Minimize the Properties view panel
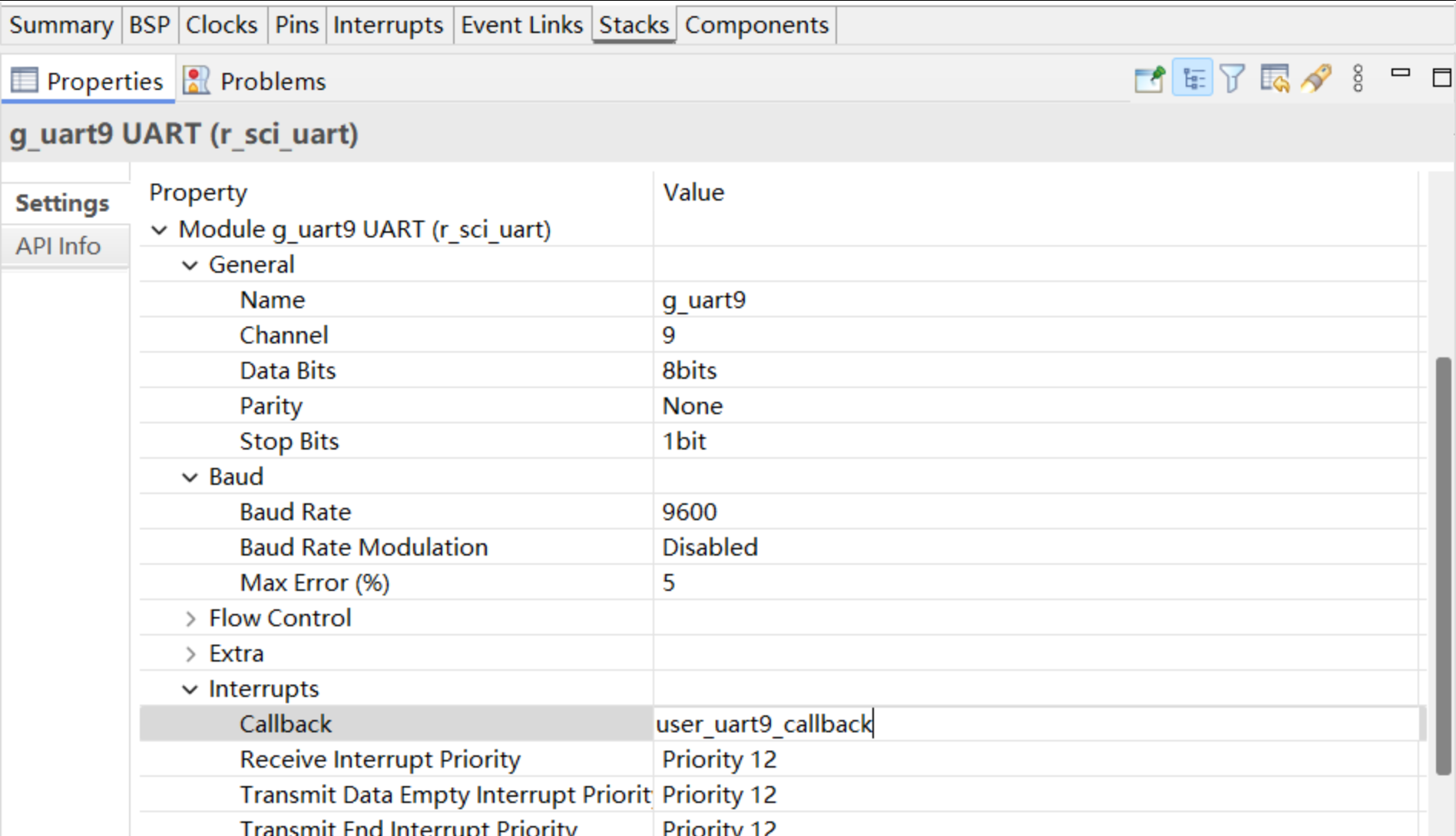This screenshot has height=836, width=1456. [1401, 73]
